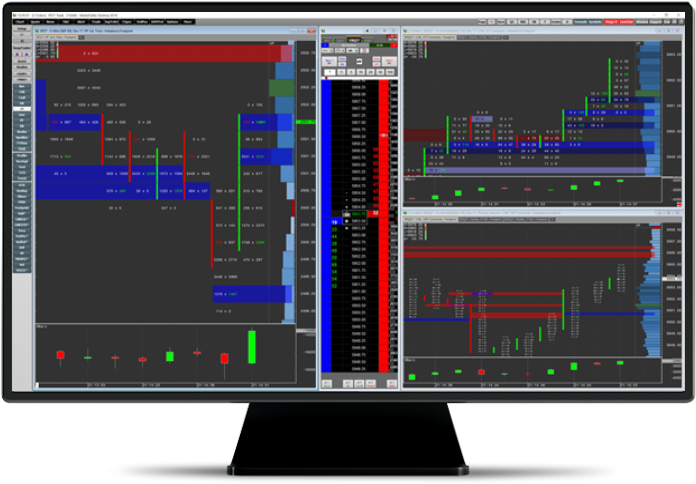Click Settings button in left sidebar
The image size is (696, 484).
[x=22, y=28]
